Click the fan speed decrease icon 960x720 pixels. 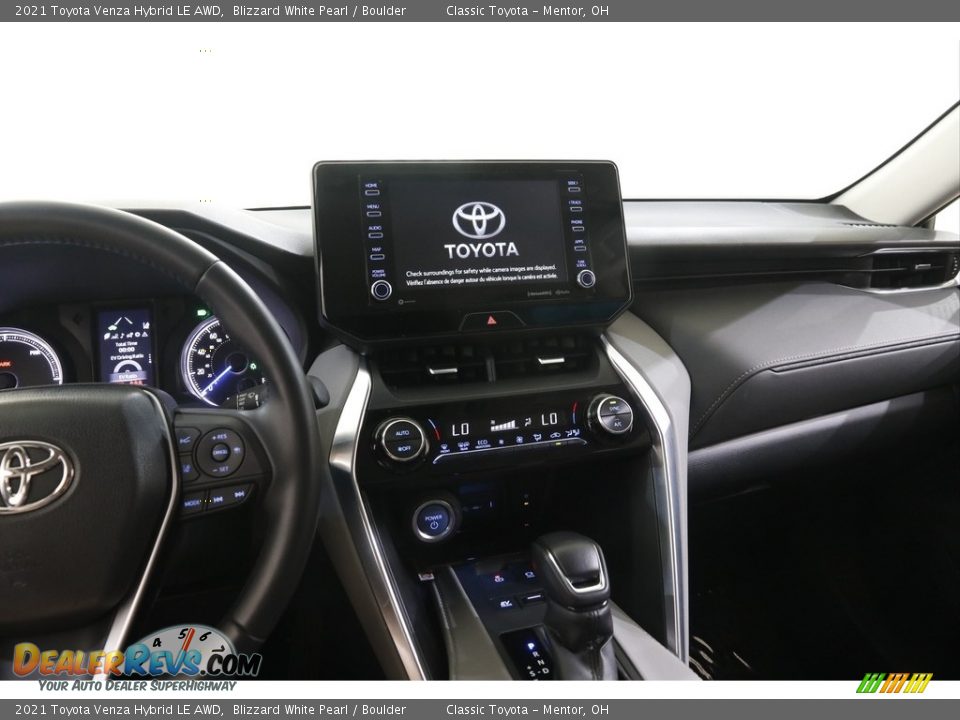(x=501, y=441)
